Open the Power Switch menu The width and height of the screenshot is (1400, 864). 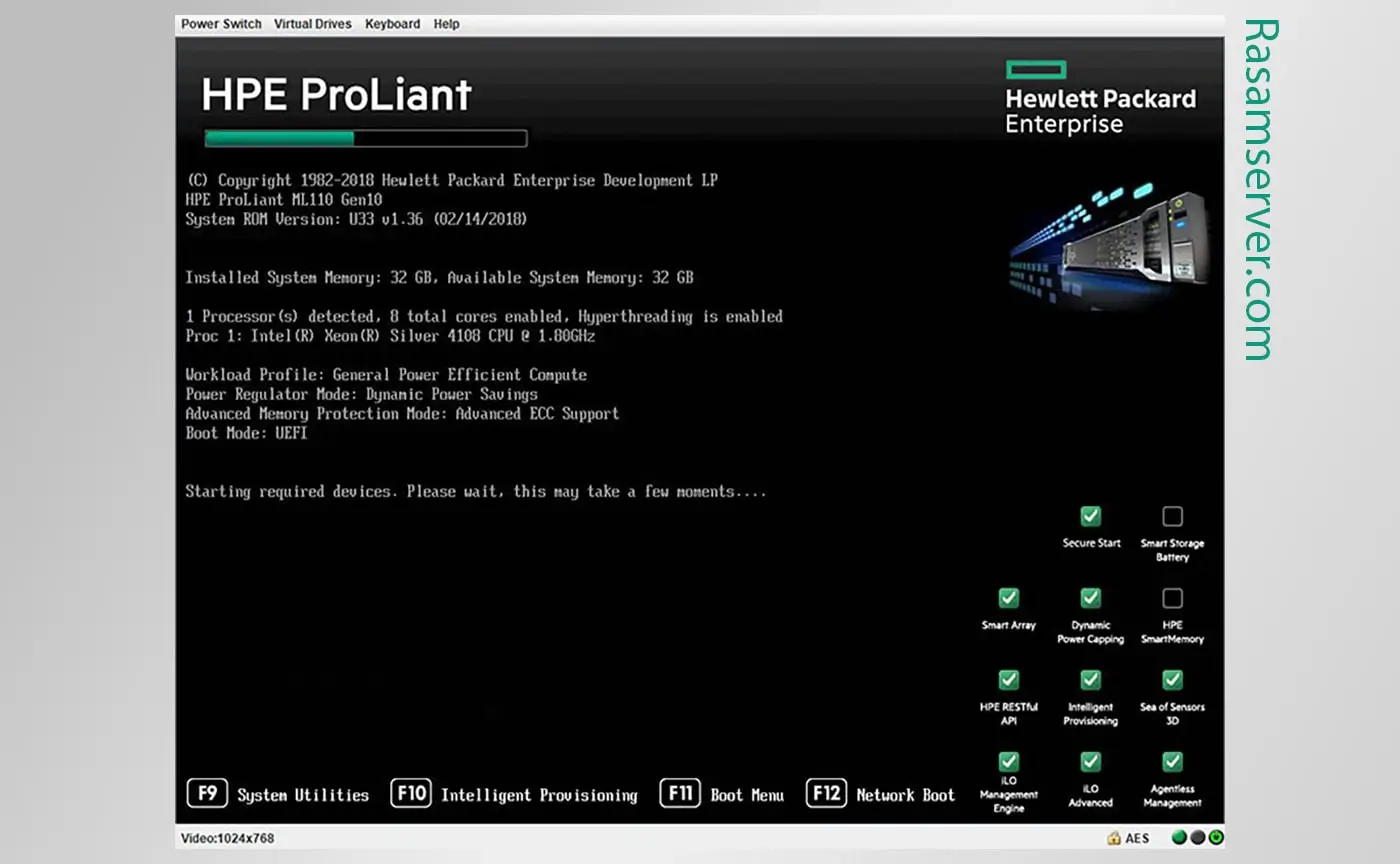[221, 24]
